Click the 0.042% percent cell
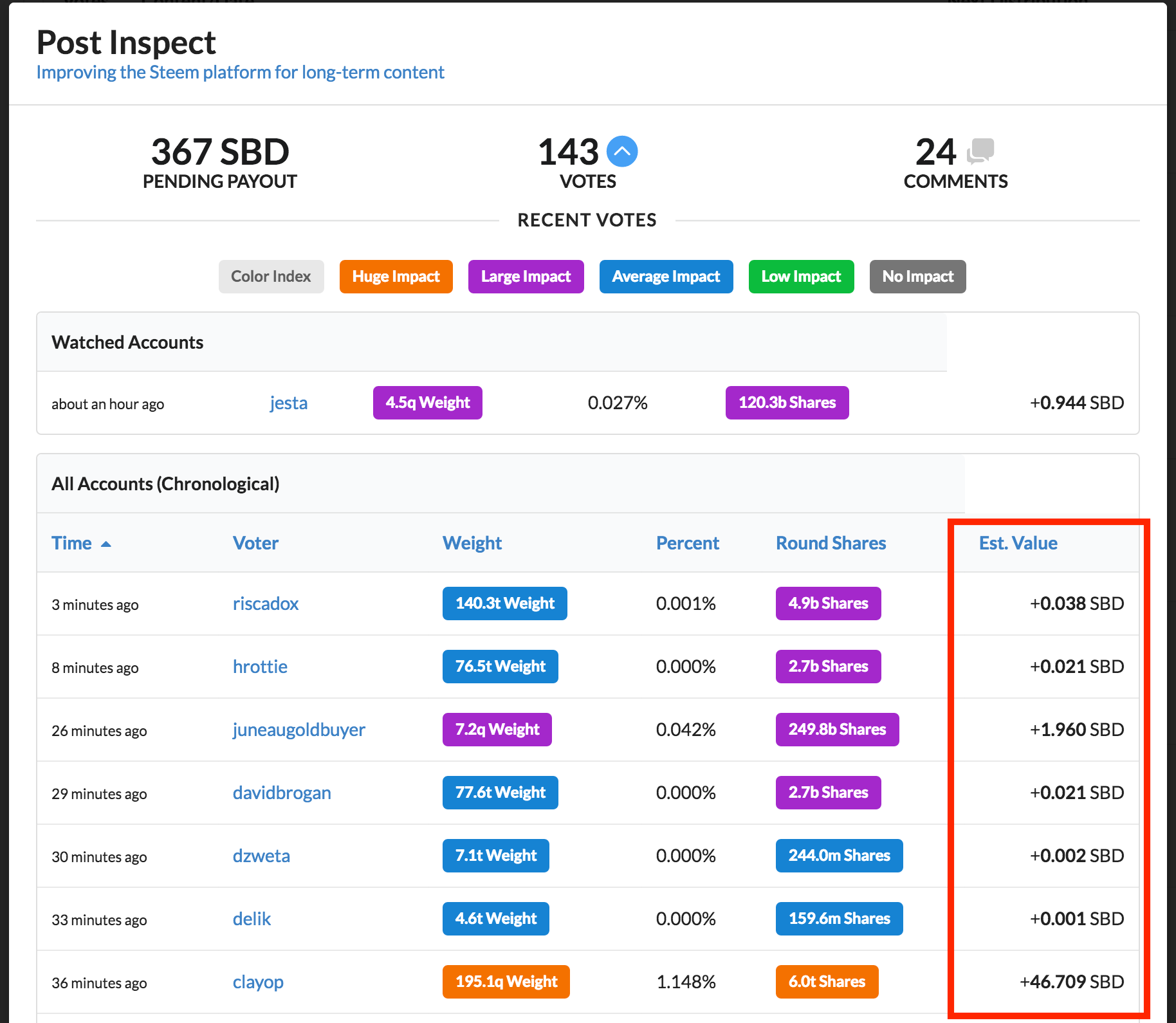The width and height of the screenshot is (1176, 1023). click(686, 730)
